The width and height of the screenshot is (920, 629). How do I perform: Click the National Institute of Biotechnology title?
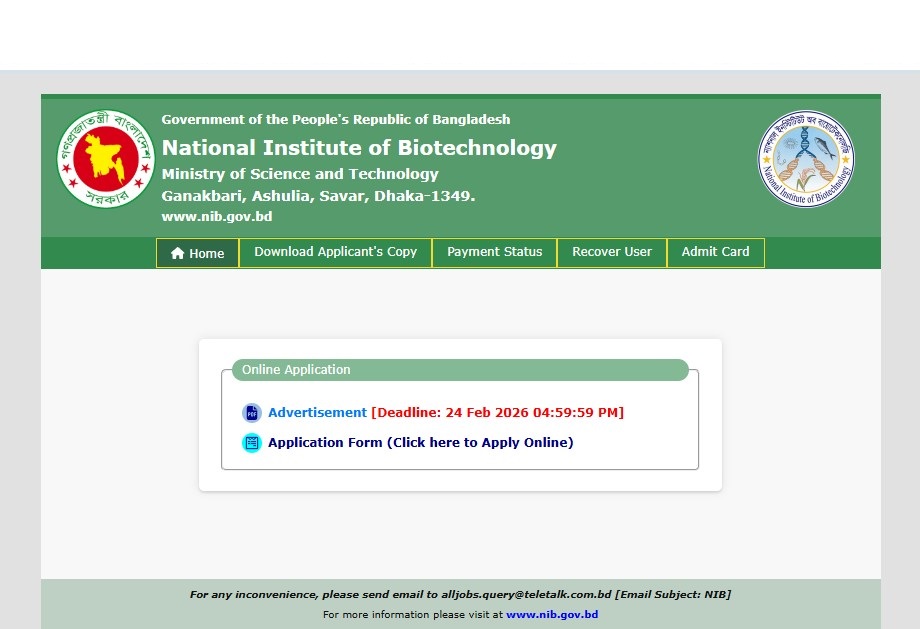coord(359,148)
